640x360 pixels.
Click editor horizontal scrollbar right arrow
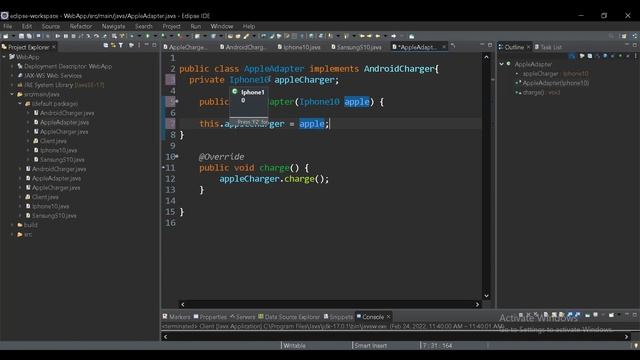(x=477, y=304)
